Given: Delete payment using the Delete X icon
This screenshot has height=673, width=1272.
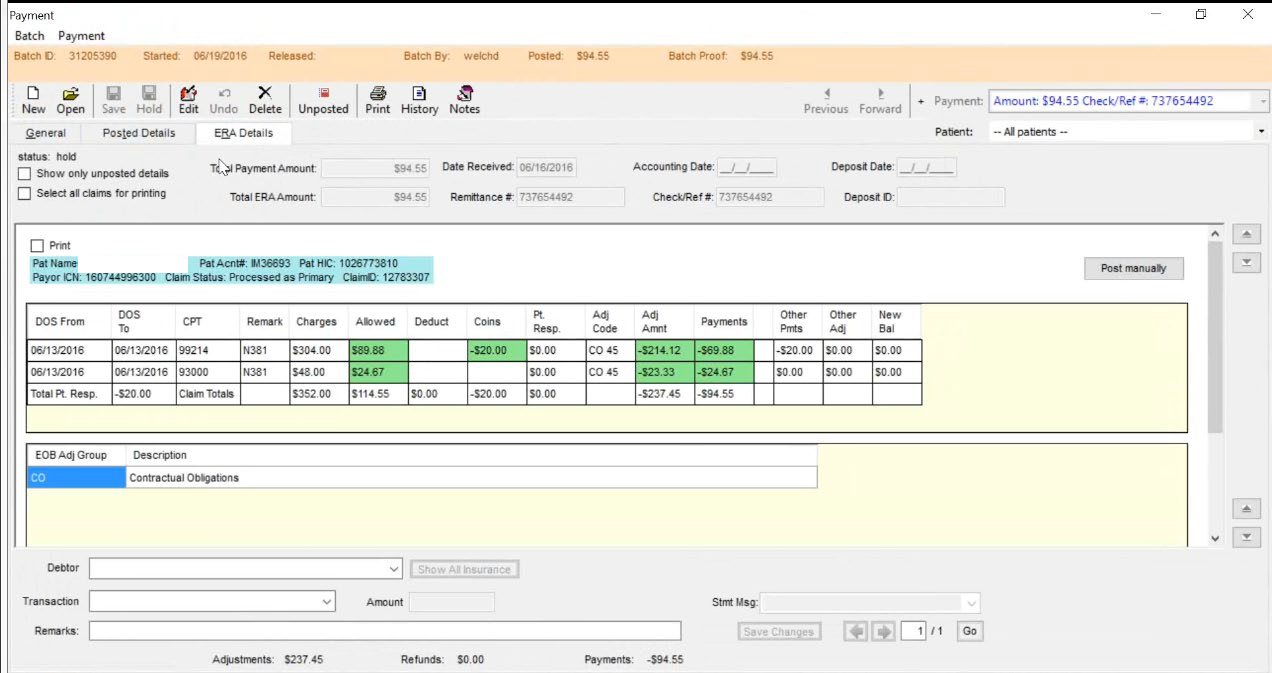Looking at the screenshot, I should pos(265,99).
